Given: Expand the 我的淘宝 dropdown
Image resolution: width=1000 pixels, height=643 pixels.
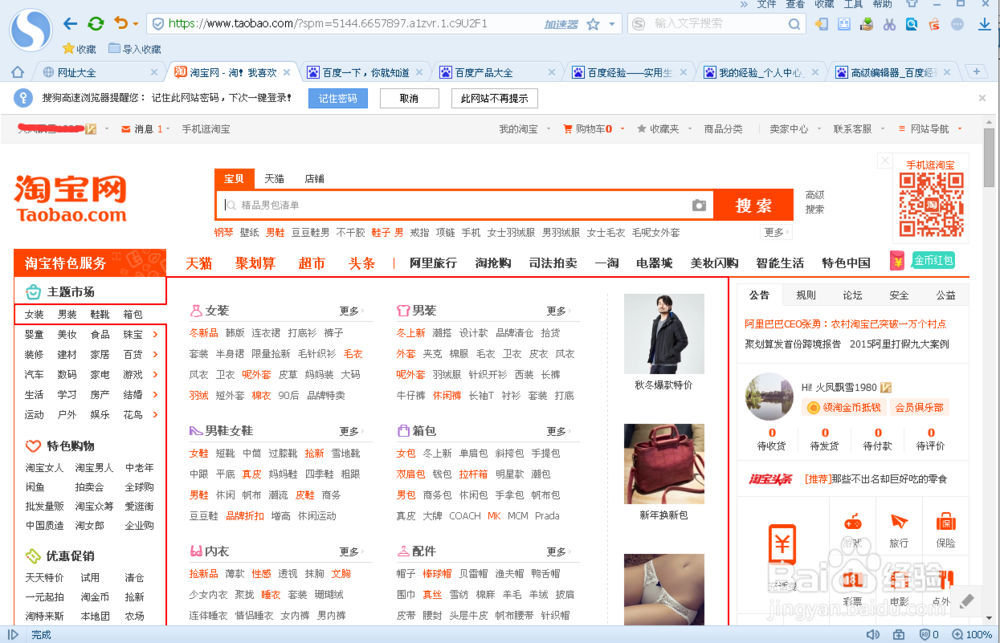Looking at the screenshot, I should point(549,129).
